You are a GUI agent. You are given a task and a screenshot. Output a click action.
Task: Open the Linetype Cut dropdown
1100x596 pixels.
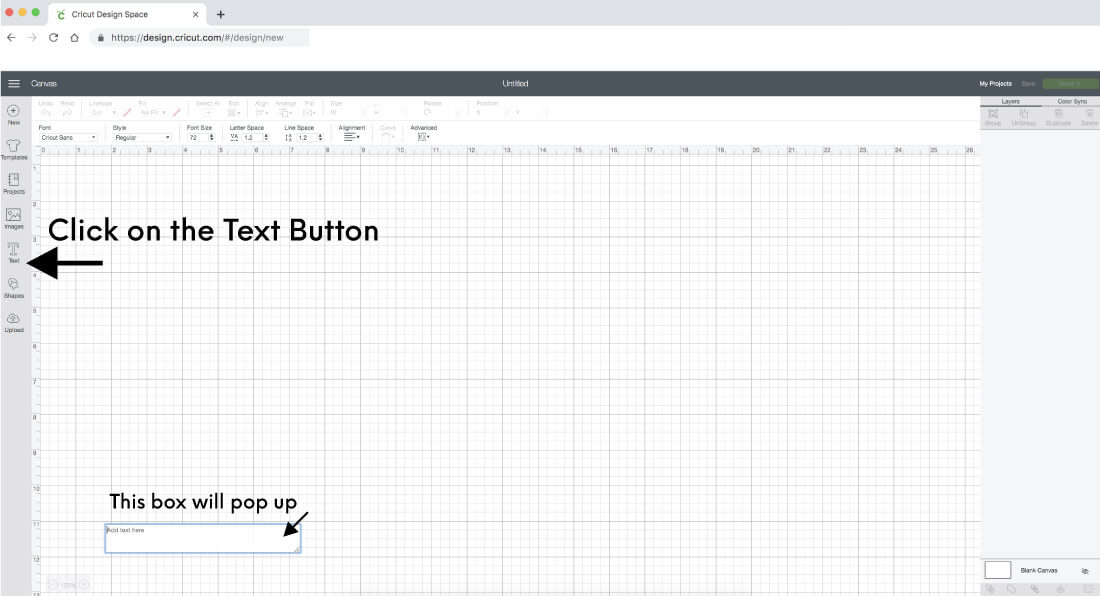pyautogui.click(x=103, y=112)
